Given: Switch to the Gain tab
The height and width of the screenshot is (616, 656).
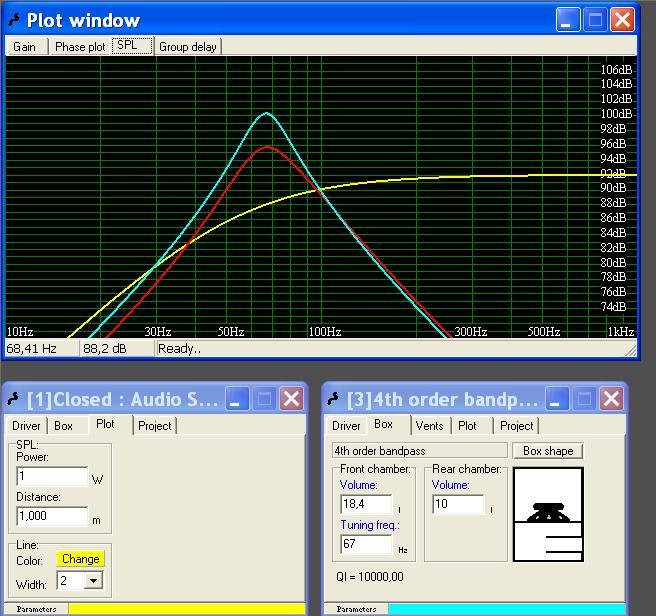Looking at the screenshot, I should point(26,46).
